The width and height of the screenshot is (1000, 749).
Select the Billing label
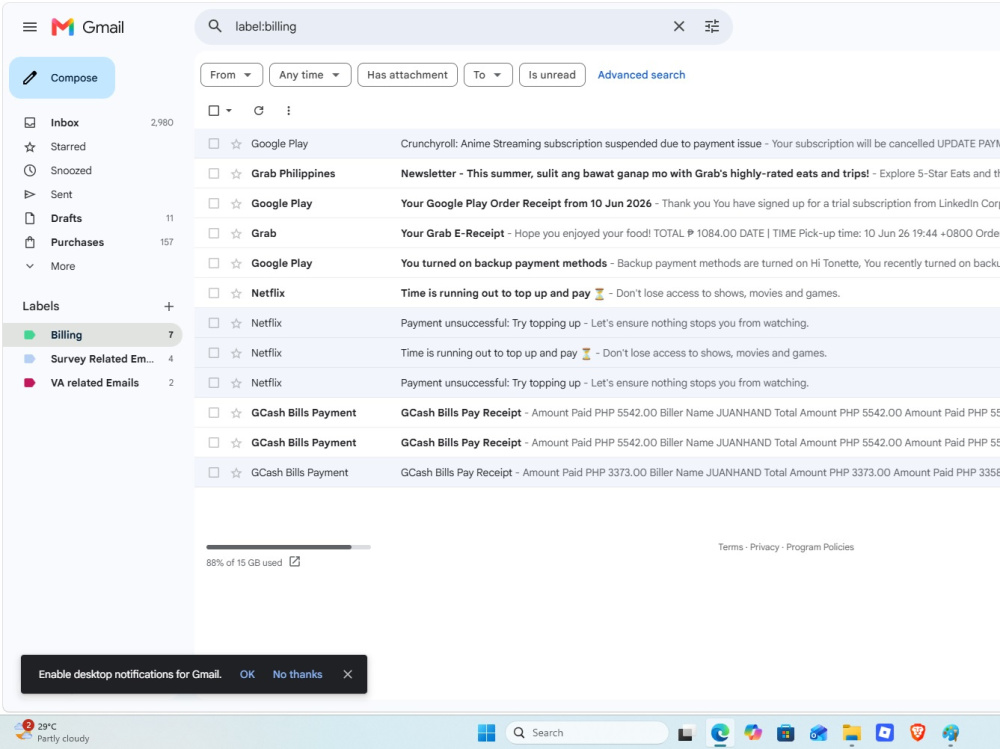(x=92, y=335)
